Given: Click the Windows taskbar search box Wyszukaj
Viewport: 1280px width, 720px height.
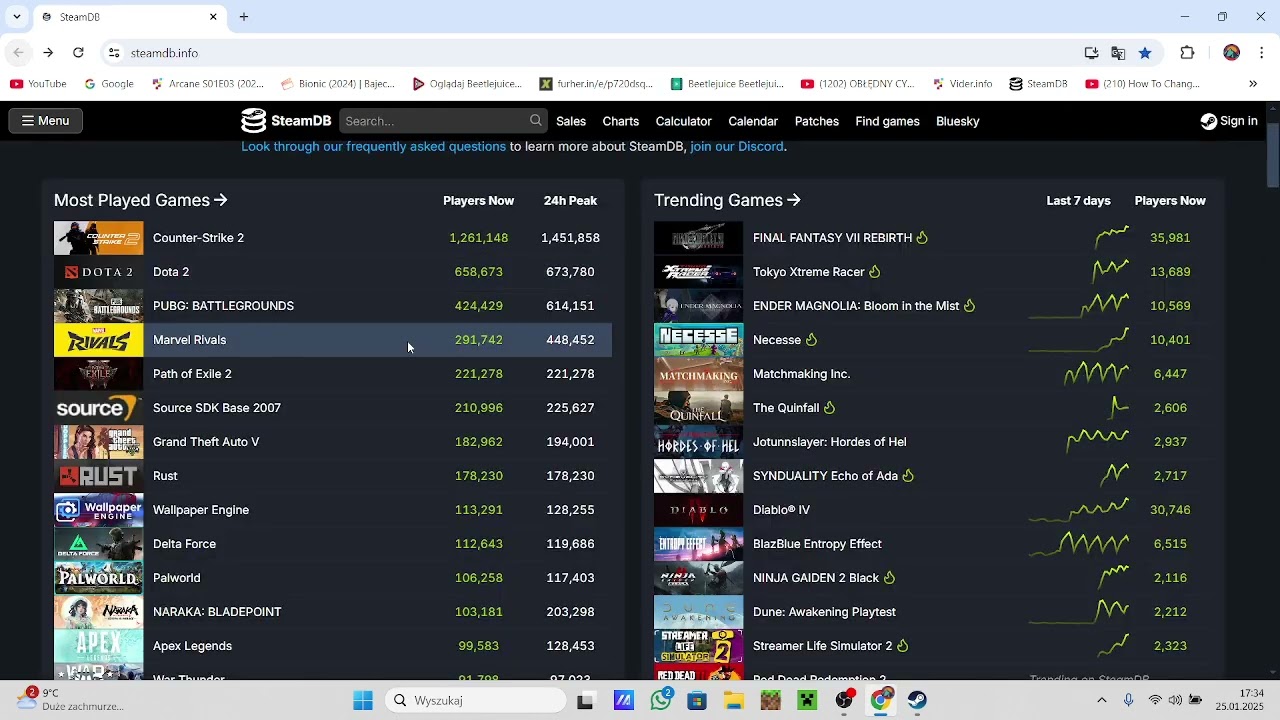Looking at the screenshot, I should tap(476, 701).
